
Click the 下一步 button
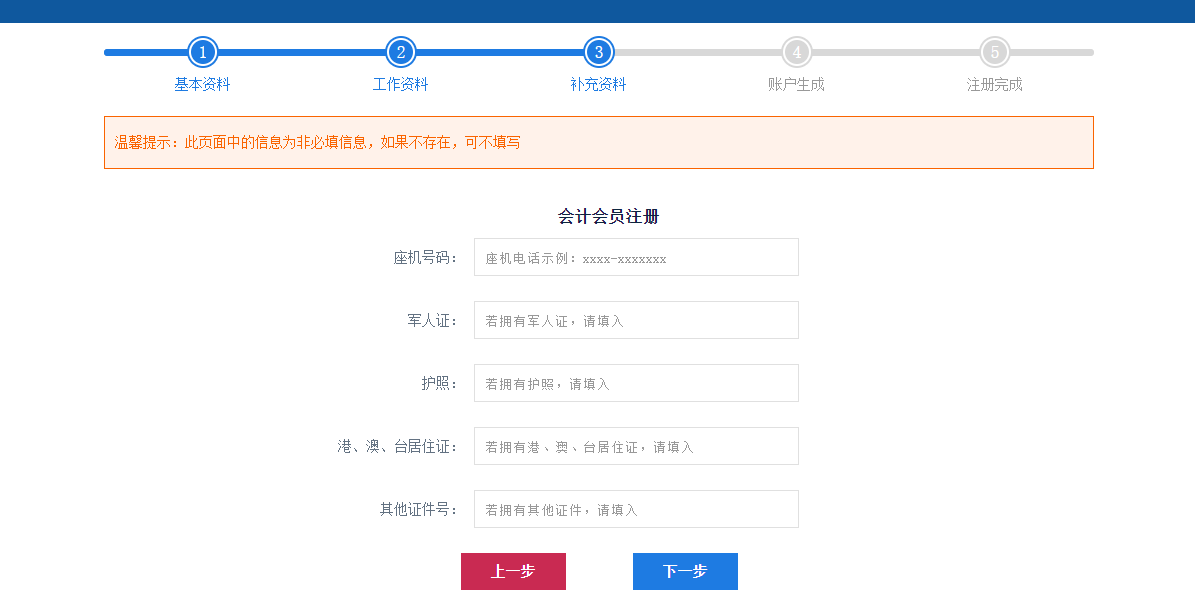(685, 571)
